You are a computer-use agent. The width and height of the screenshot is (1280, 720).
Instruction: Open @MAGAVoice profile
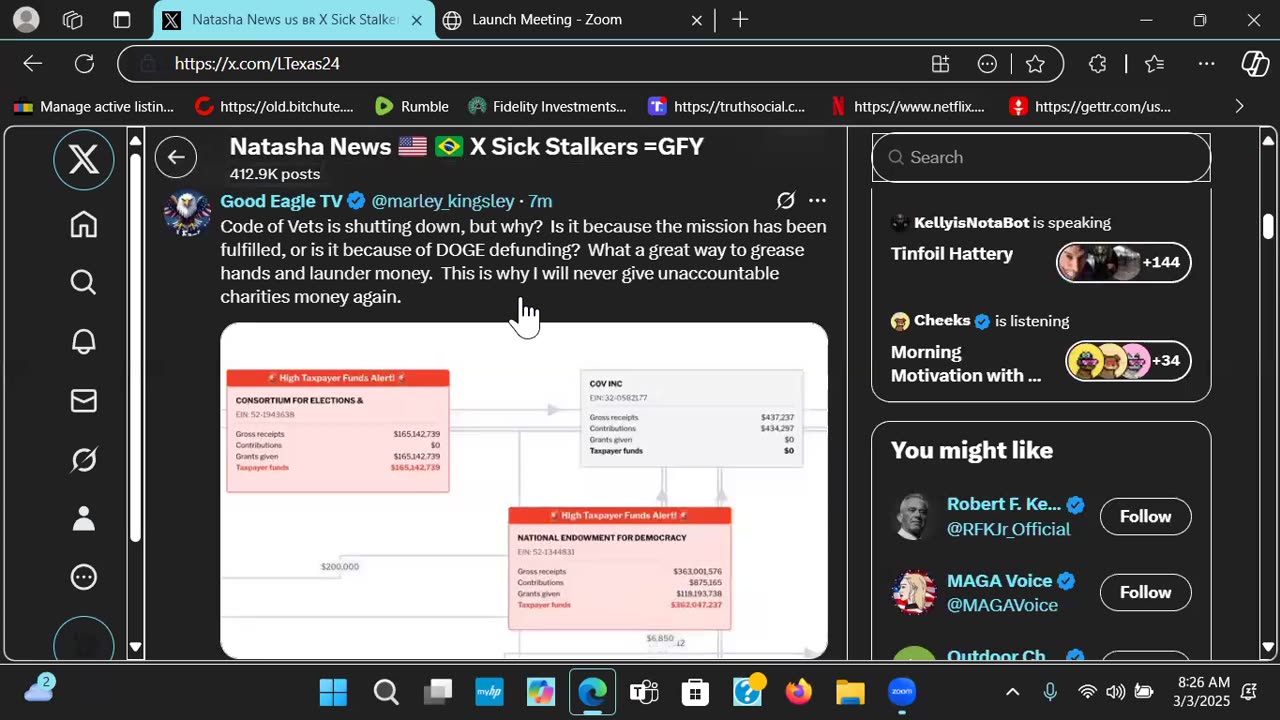coord(1002,605)
